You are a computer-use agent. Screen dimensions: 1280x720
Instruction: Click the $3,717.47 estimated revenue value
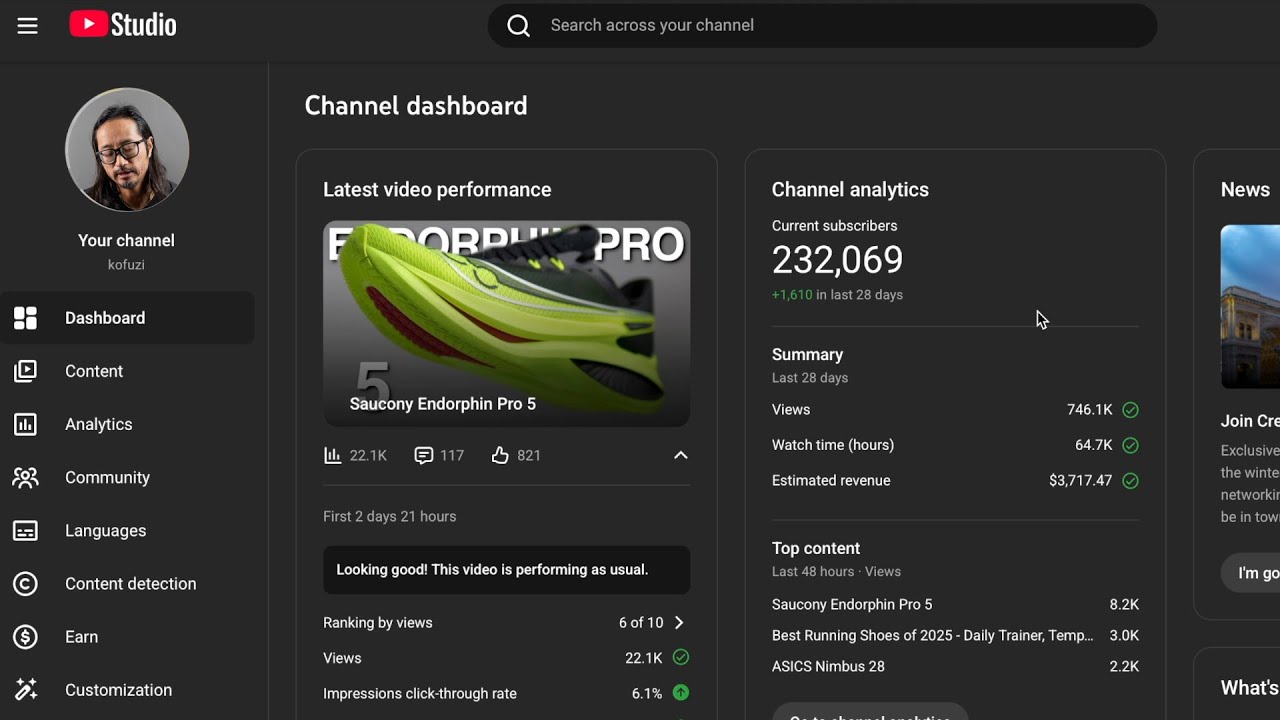(1080, 481)
